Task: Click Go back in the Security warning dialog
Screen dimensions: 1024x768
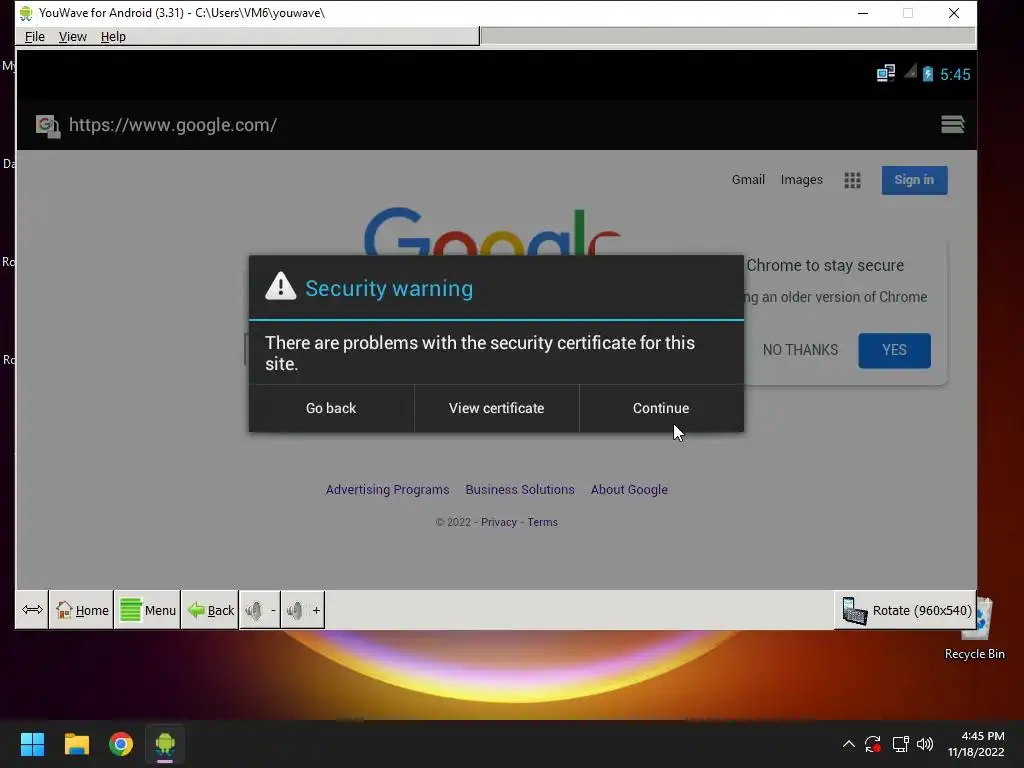Action: click(x=331, y=408)
